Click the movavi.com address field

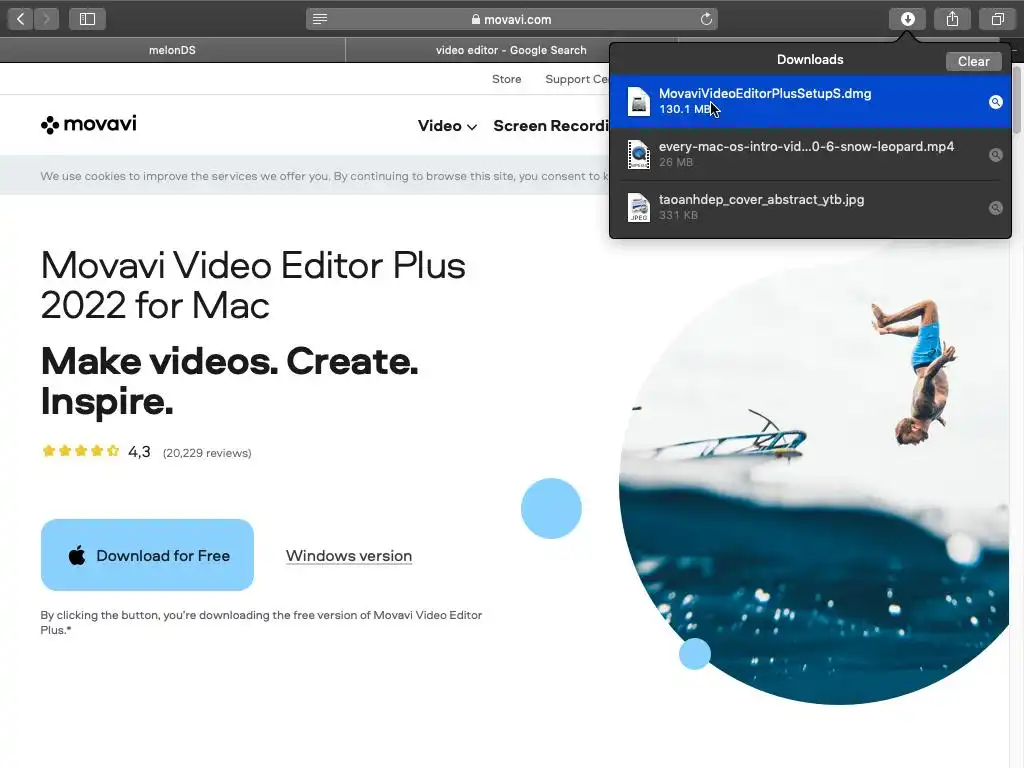point(511,19)
